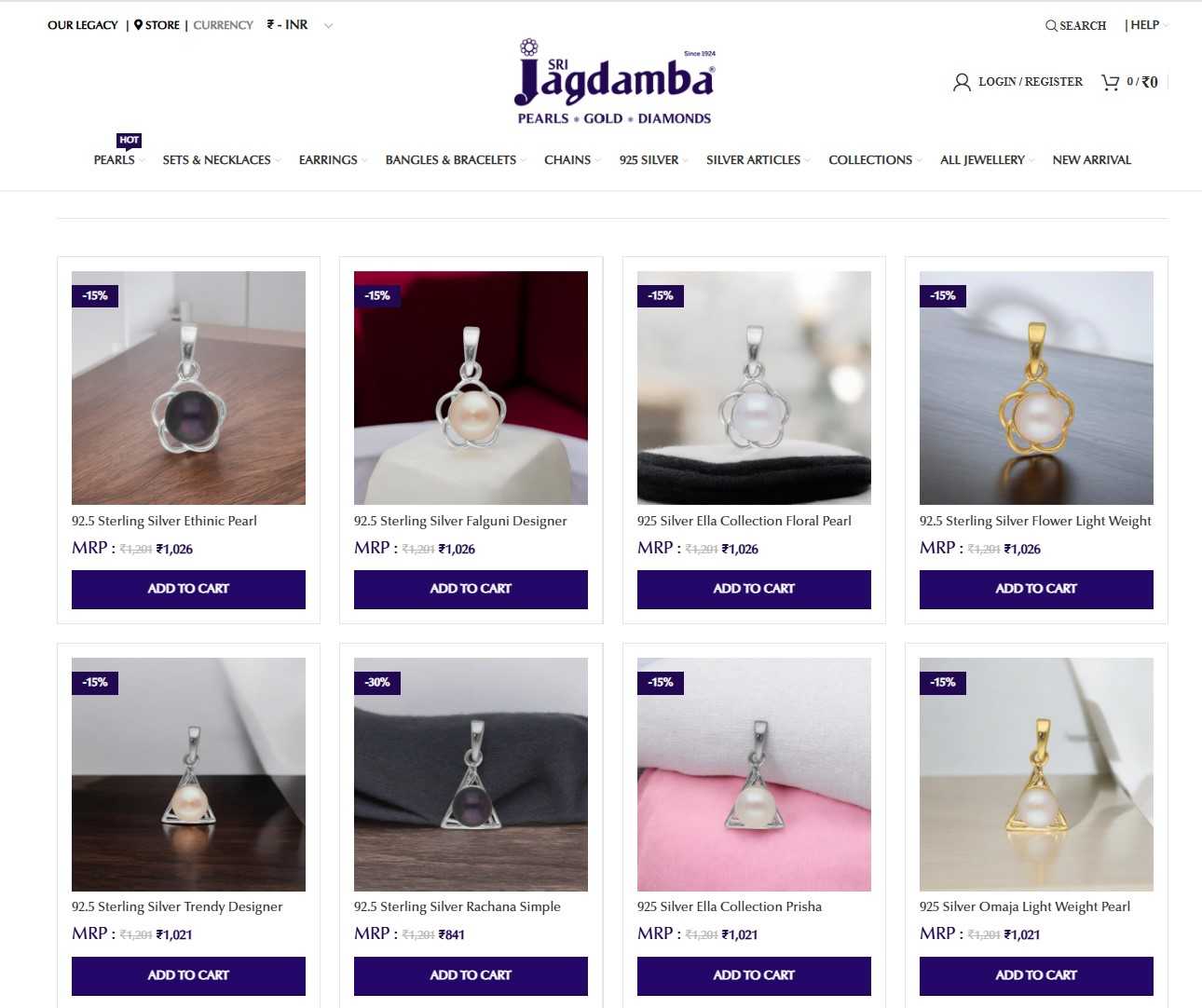1202x1008 pixels.
Task: Click the user account icon
Action: [x=962, y=82]
